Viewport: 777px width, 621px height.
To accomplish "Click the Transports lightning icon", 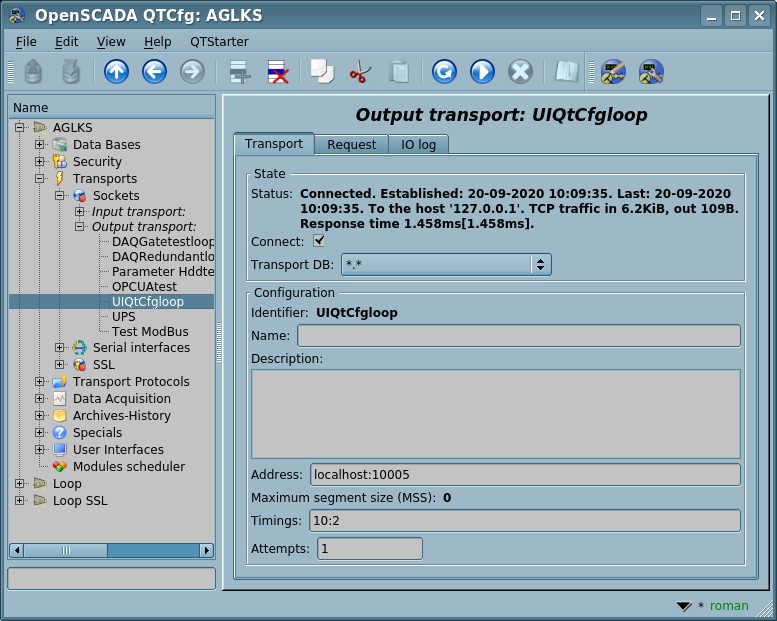I will [60, 178].
